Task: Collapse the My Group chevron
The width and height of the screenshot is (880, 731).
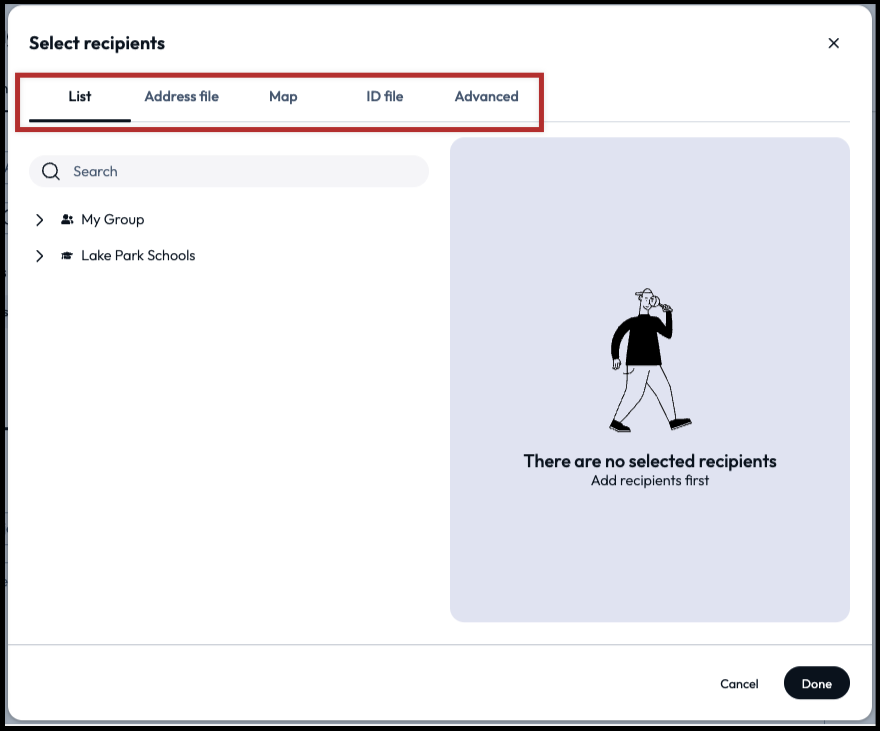Action: pyautogui.click(x=40, y=219)
